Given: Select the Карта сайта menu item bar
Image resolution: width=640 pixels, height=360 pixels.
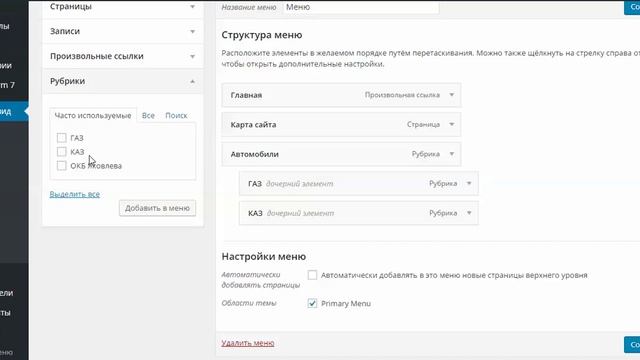Looking at the screenshot, I should tap(341, 124).
